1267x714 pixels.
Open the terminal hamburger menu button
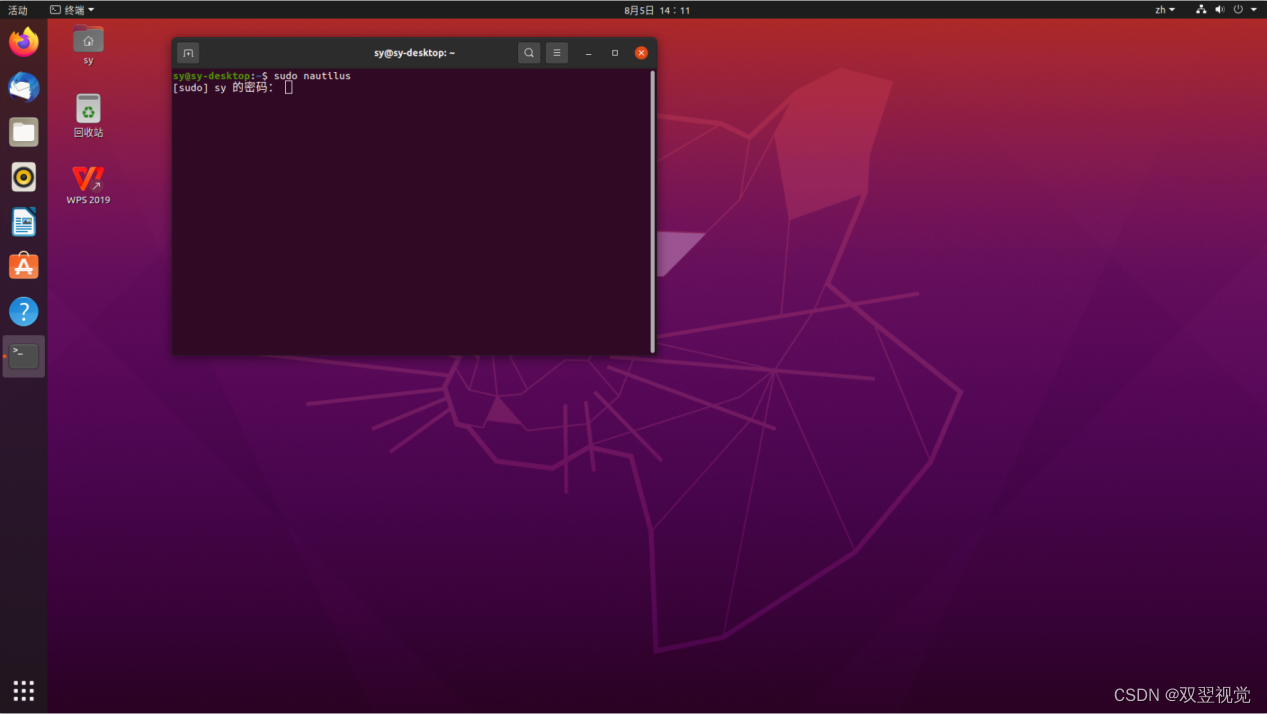click(556, 52)
